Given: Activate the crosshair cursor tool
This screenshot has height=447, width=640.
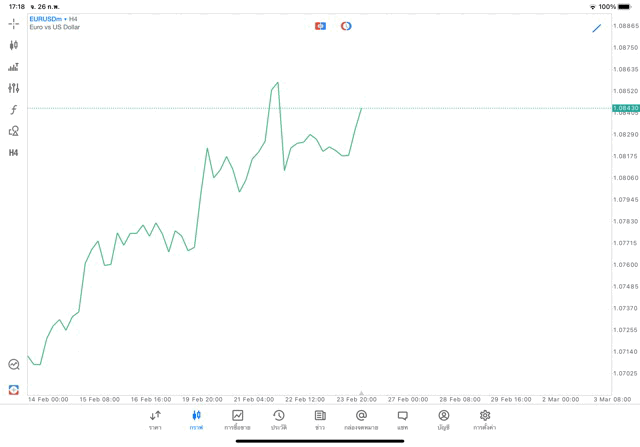Looking at the screenshot, I should click(13, 23).
